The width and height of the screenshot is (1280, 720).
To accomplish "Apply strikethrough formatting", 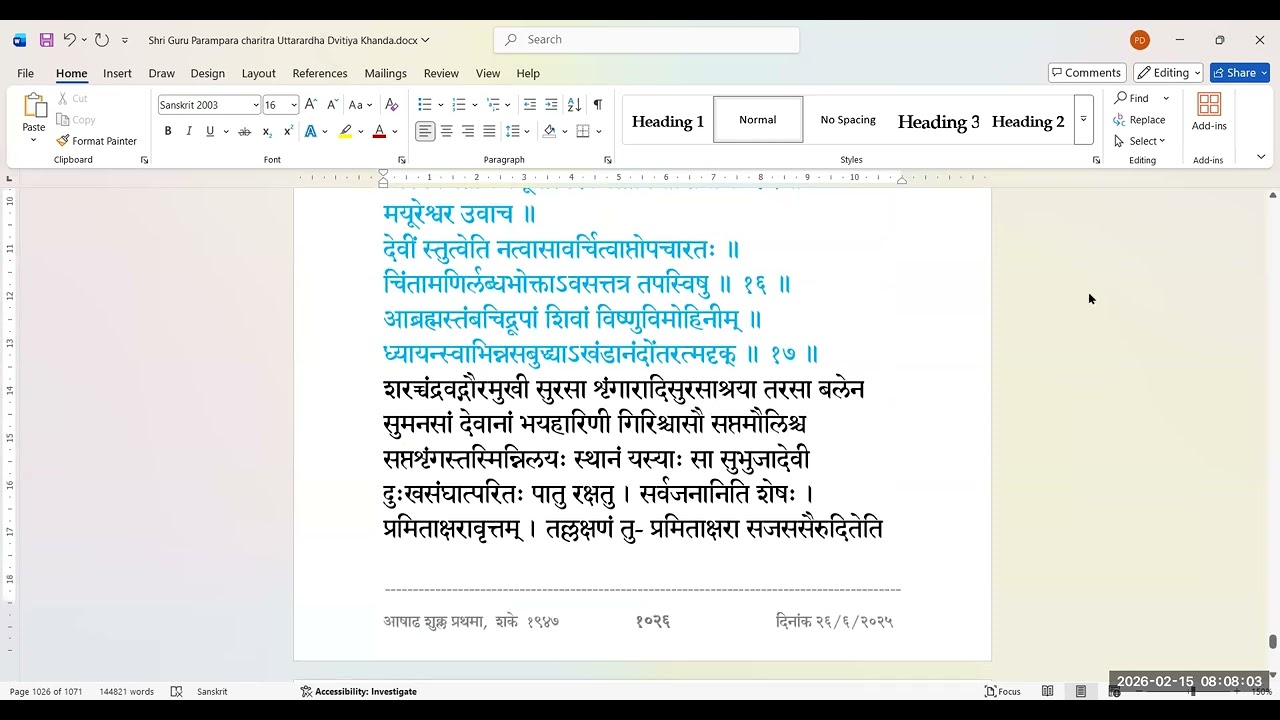I will pos(244,132).
